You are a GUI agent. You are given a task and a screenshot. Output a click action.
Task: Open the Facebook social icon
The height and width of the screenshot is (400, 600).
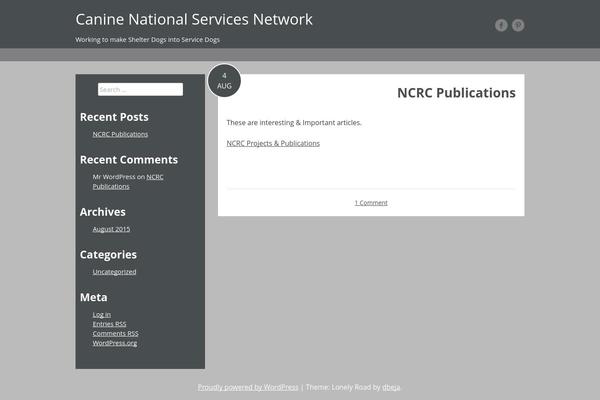coord(501,25)
